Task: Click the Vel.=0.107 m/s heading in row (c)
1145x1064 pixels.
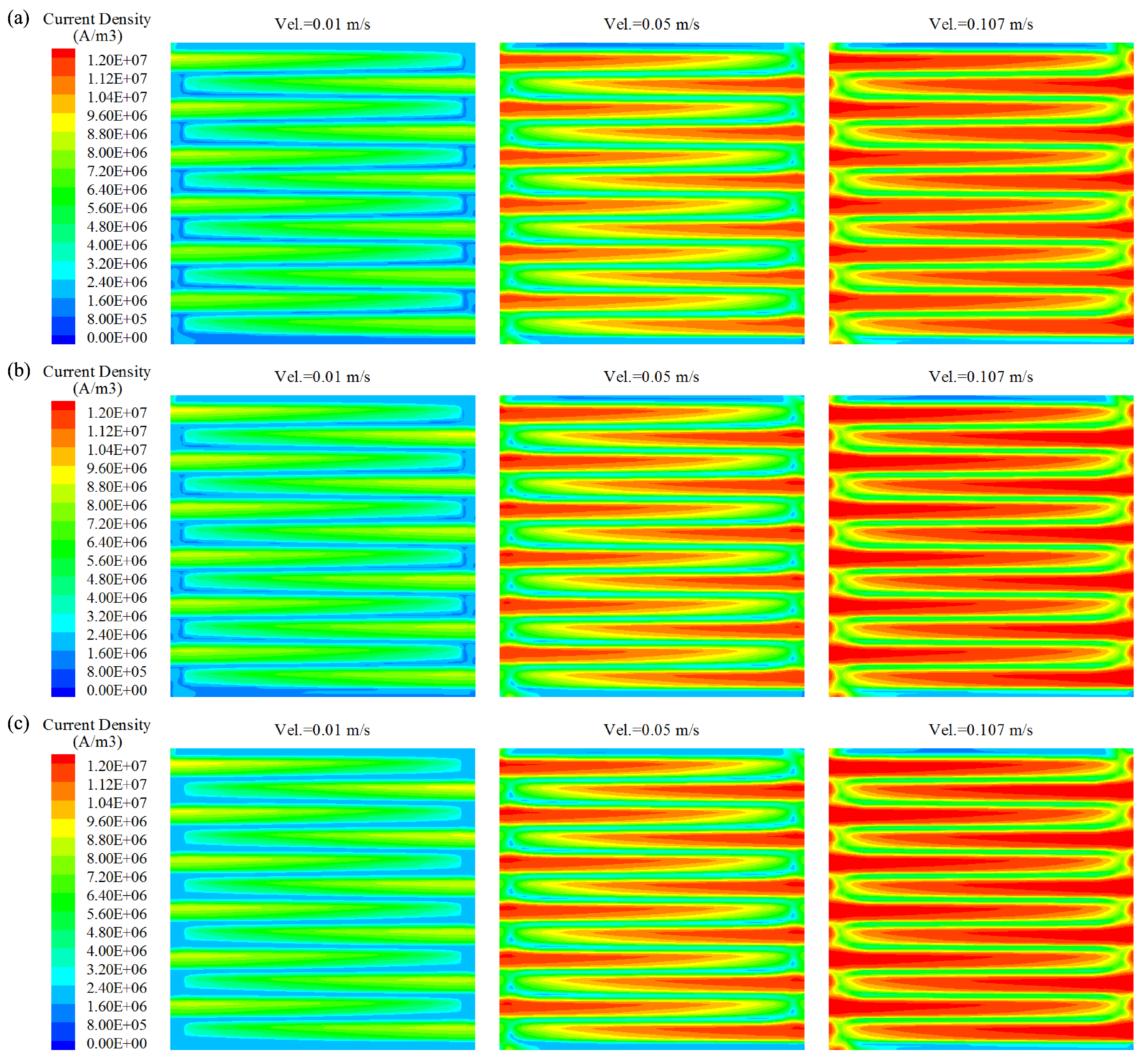Action: pos(980,730)
